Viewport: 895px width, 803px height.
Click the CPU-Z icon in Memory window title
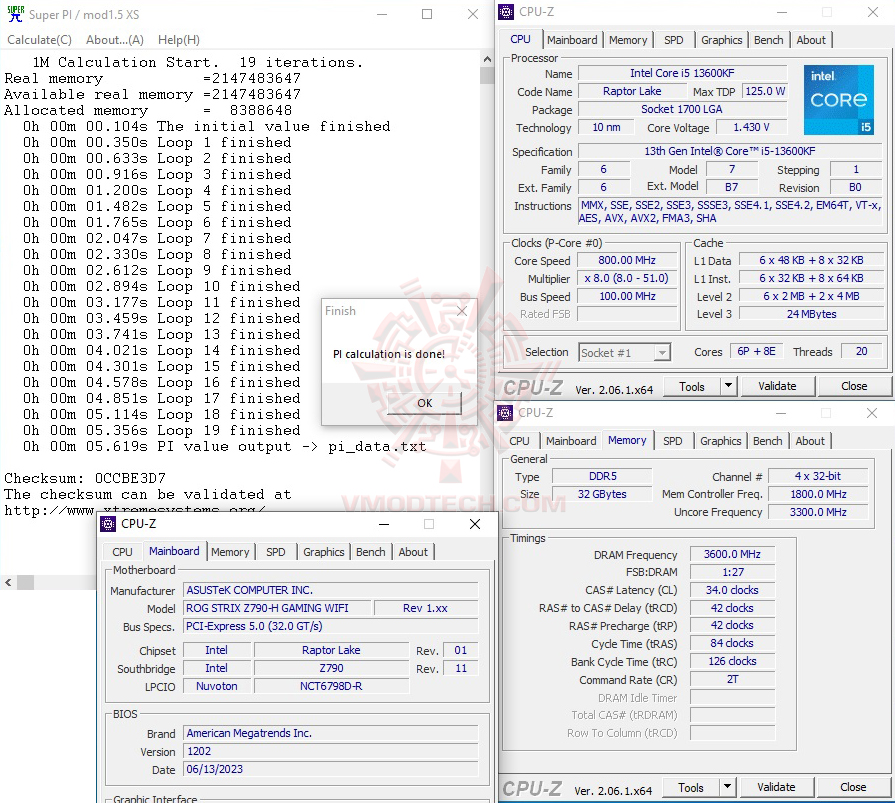[505, 412]
